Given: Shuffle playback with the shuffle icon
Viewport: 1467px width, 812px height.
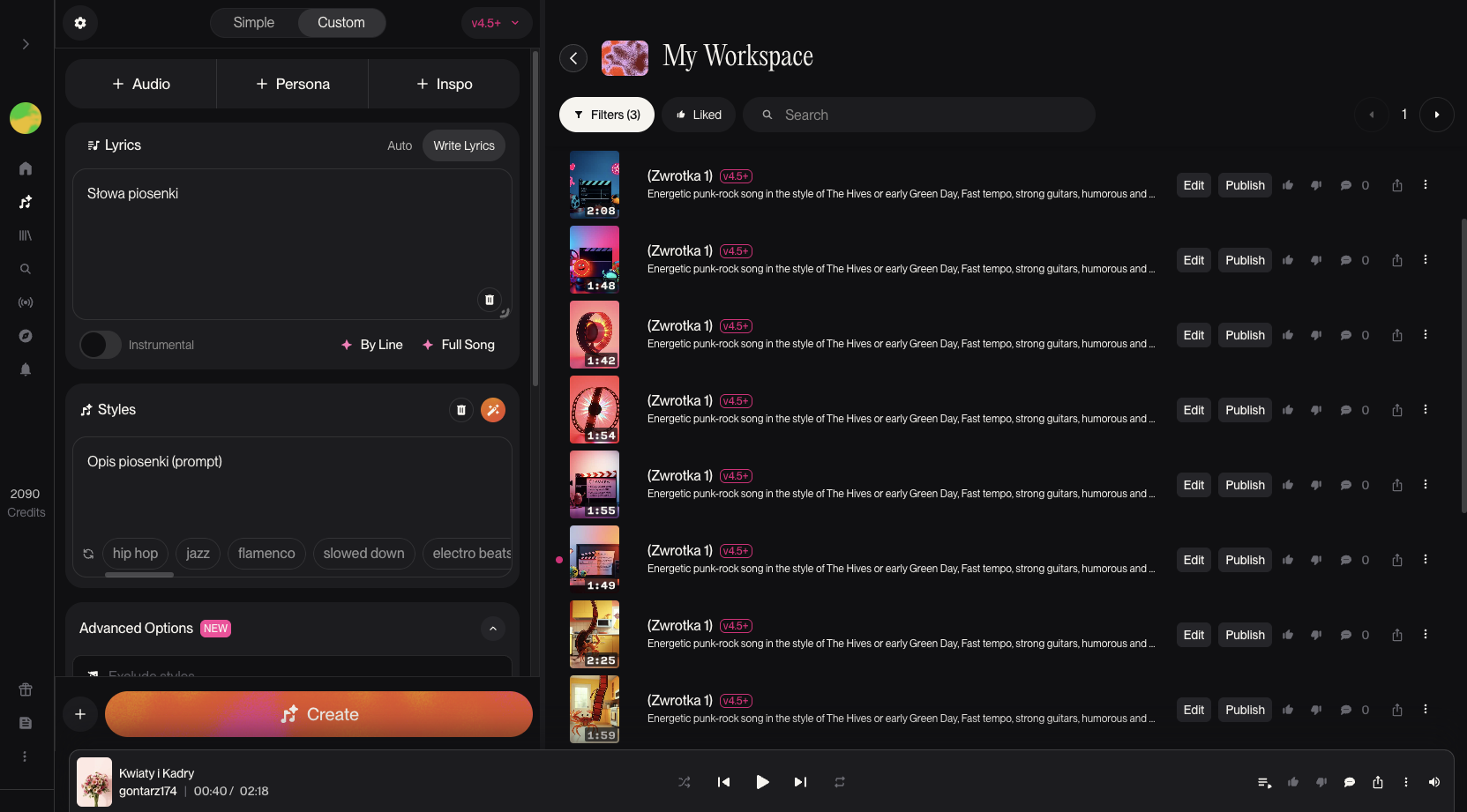Looking at the screenshot, I should 685,782.
